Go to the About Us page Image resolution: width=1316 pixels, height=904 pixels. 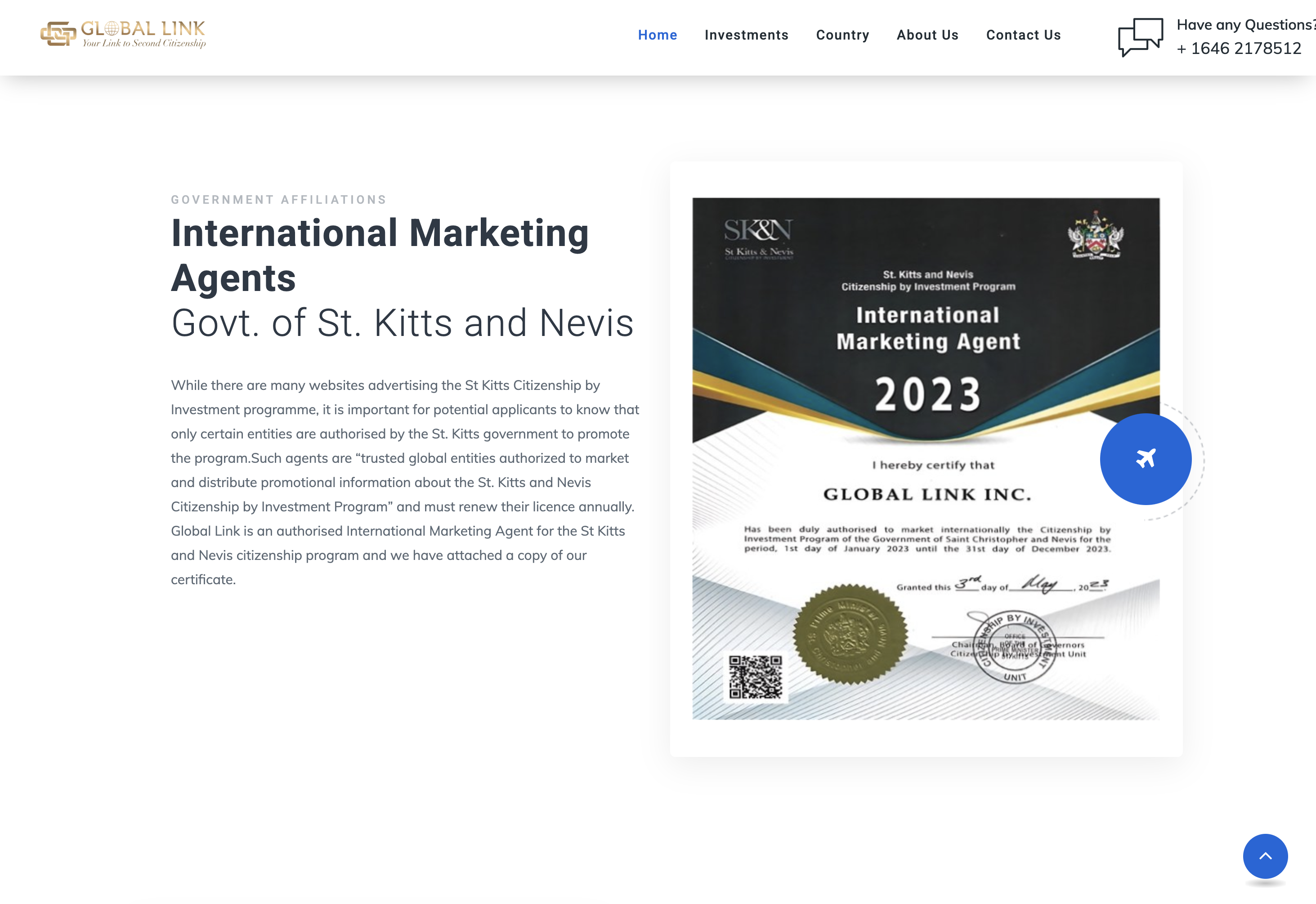[x=927, y=35]
